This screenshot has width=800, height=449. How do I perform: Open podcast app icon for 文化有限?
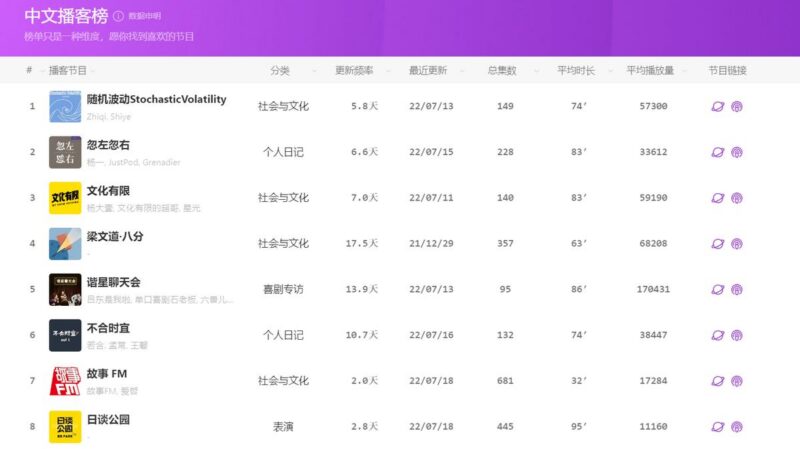coord(737,198)
